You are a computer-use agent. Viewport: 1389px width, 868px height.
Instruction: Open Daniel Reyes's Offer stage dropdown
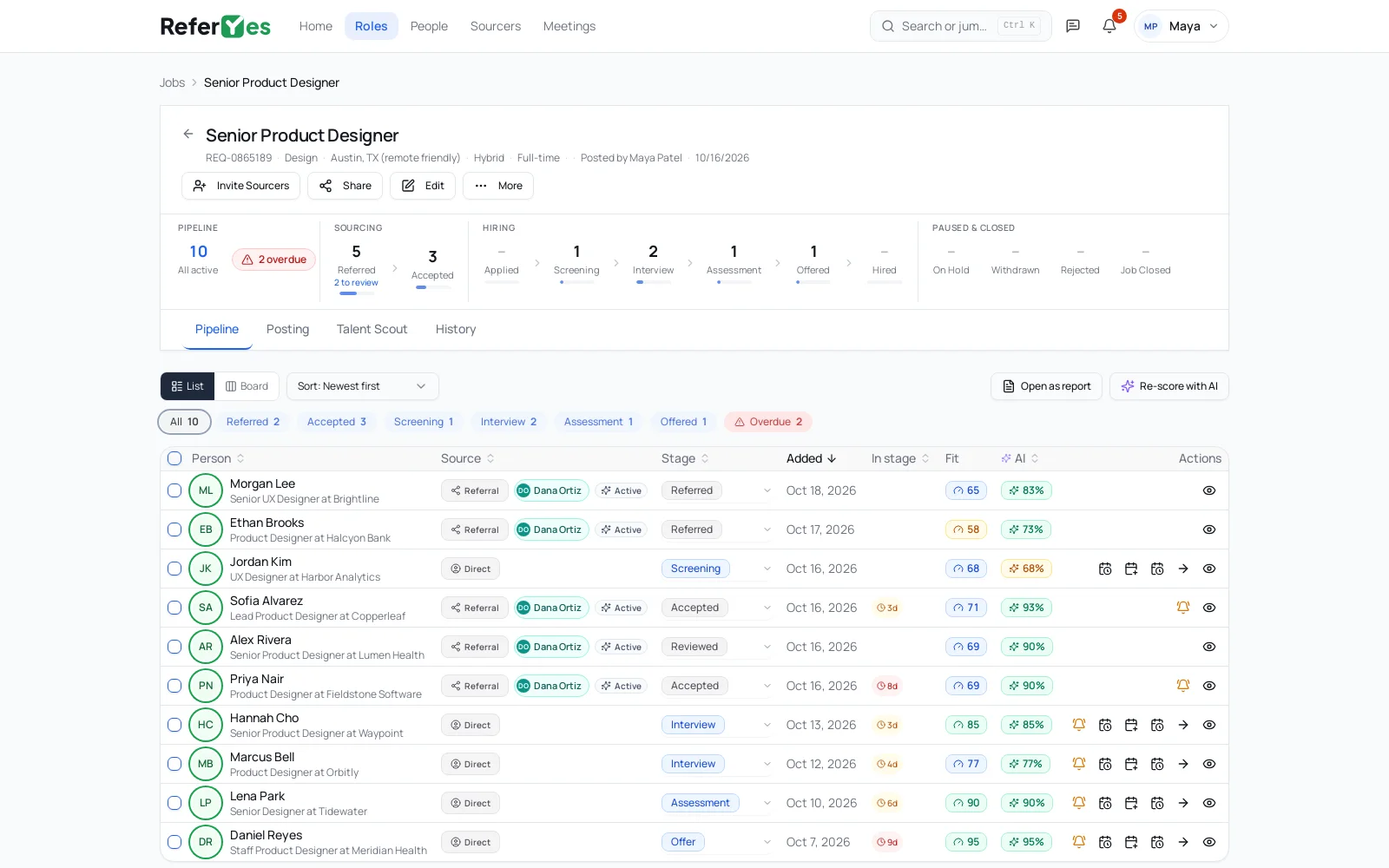717,842
